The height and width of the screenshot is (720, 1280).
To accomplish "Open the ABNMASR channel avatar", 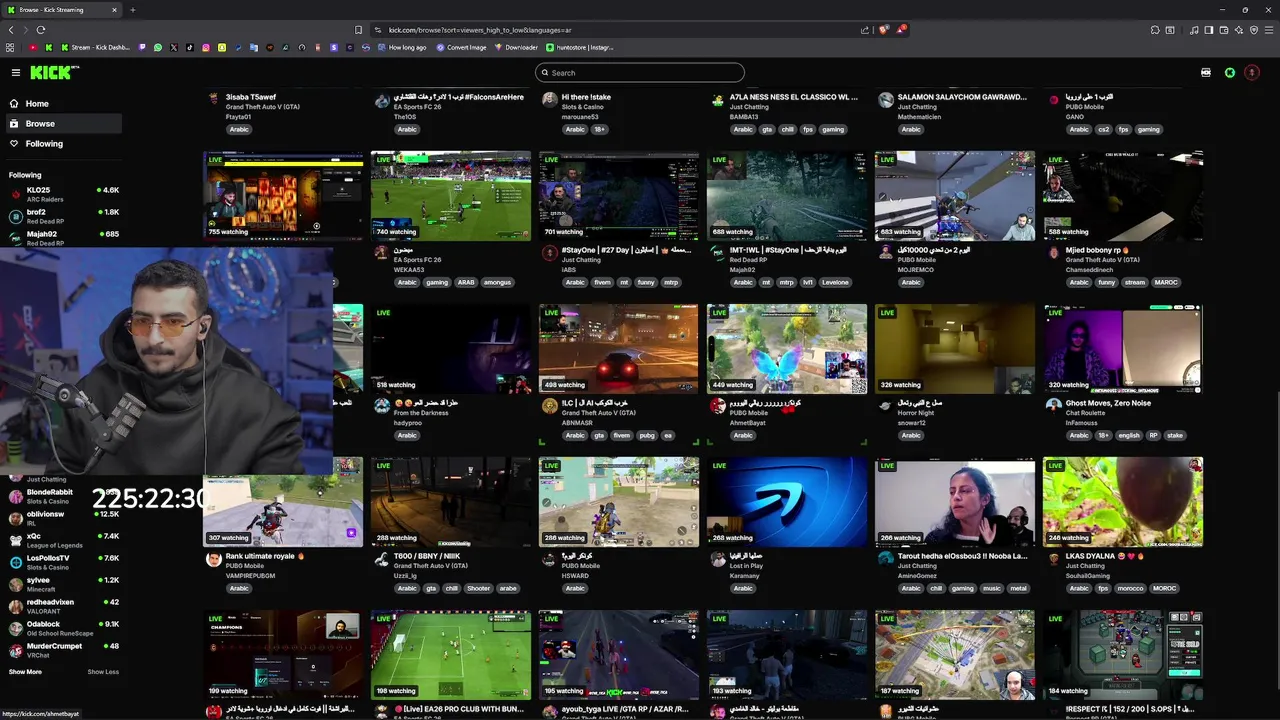I will (549, 406).
